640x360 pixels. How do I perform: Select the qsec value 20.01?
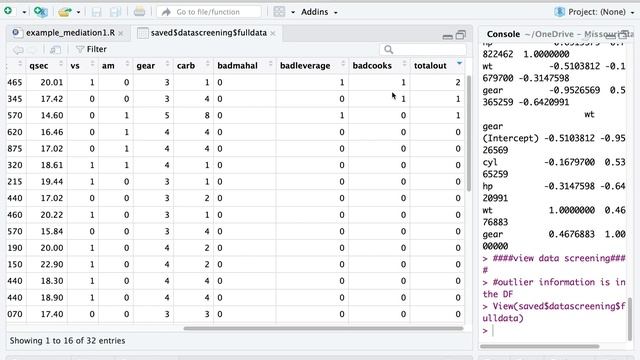tap(52, 82)
